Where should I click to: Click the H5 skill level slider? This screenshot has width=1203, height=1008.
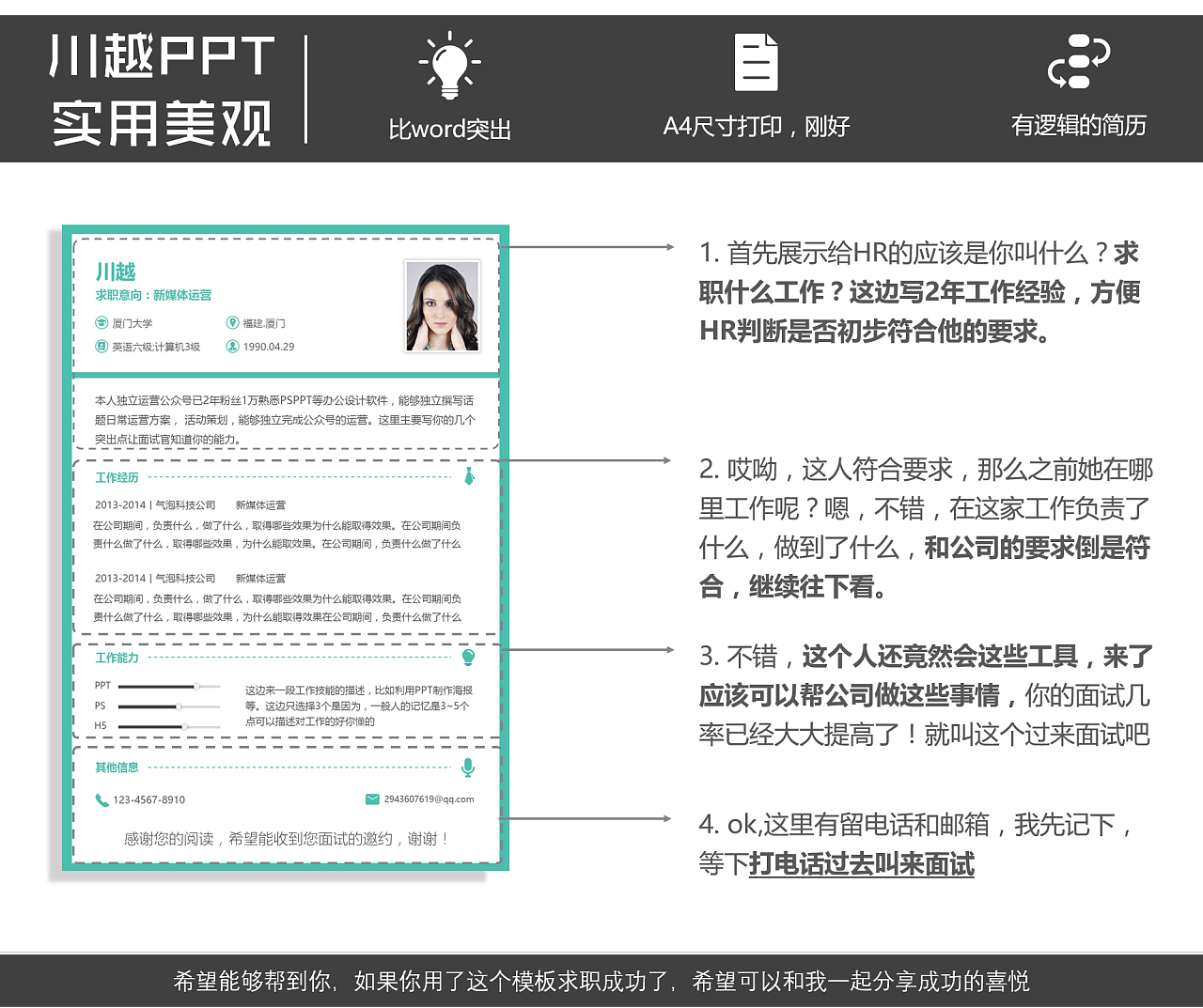click(169, 726)
